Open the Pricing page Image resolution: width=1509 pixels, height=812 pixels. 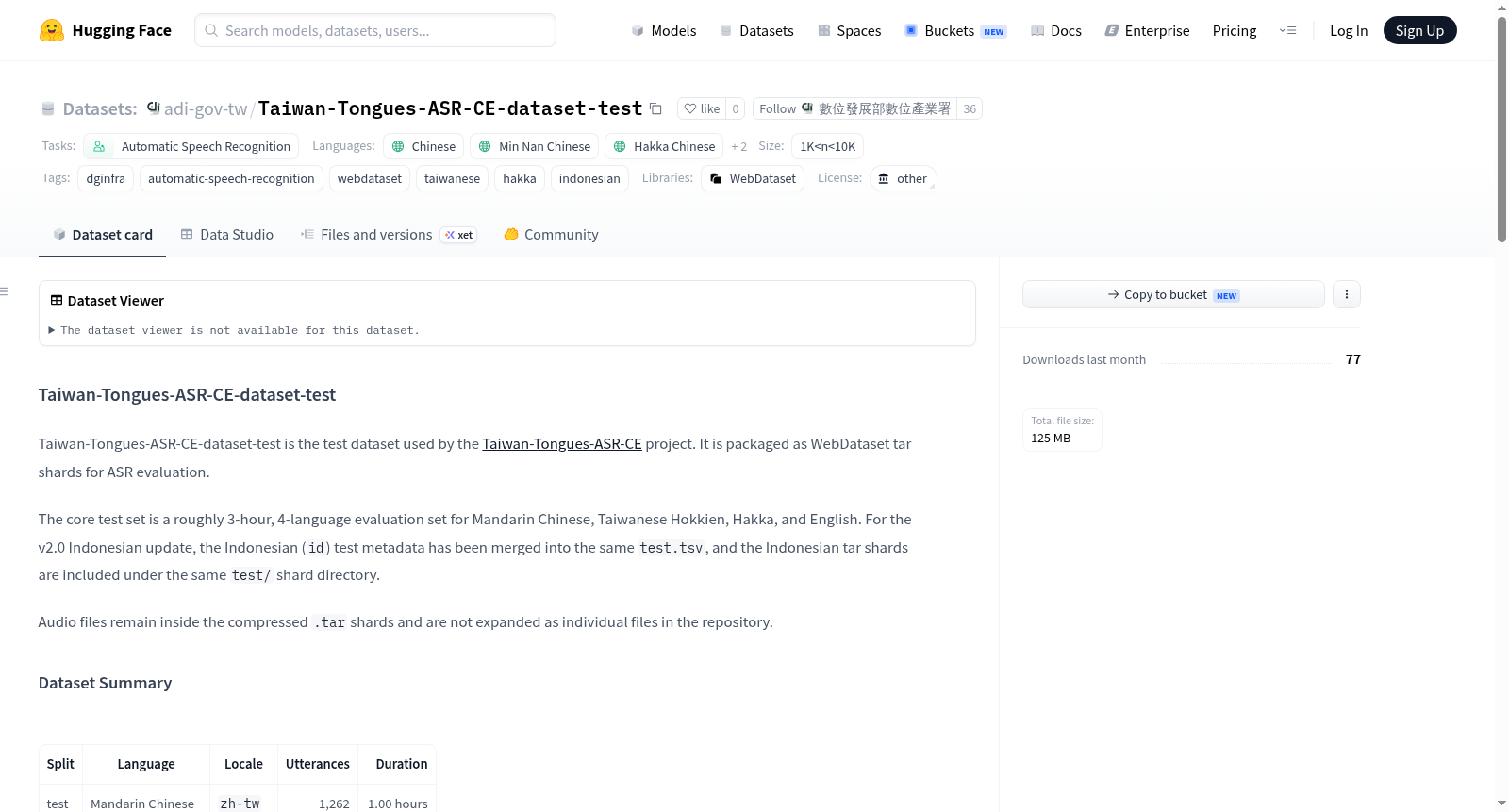pos(1235,30)
